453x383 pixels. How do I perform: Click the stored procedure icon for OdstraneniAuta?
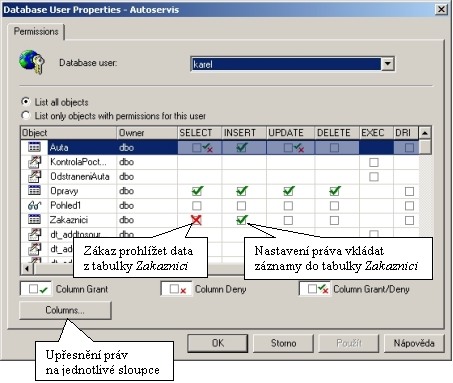(x=34, y=176)
